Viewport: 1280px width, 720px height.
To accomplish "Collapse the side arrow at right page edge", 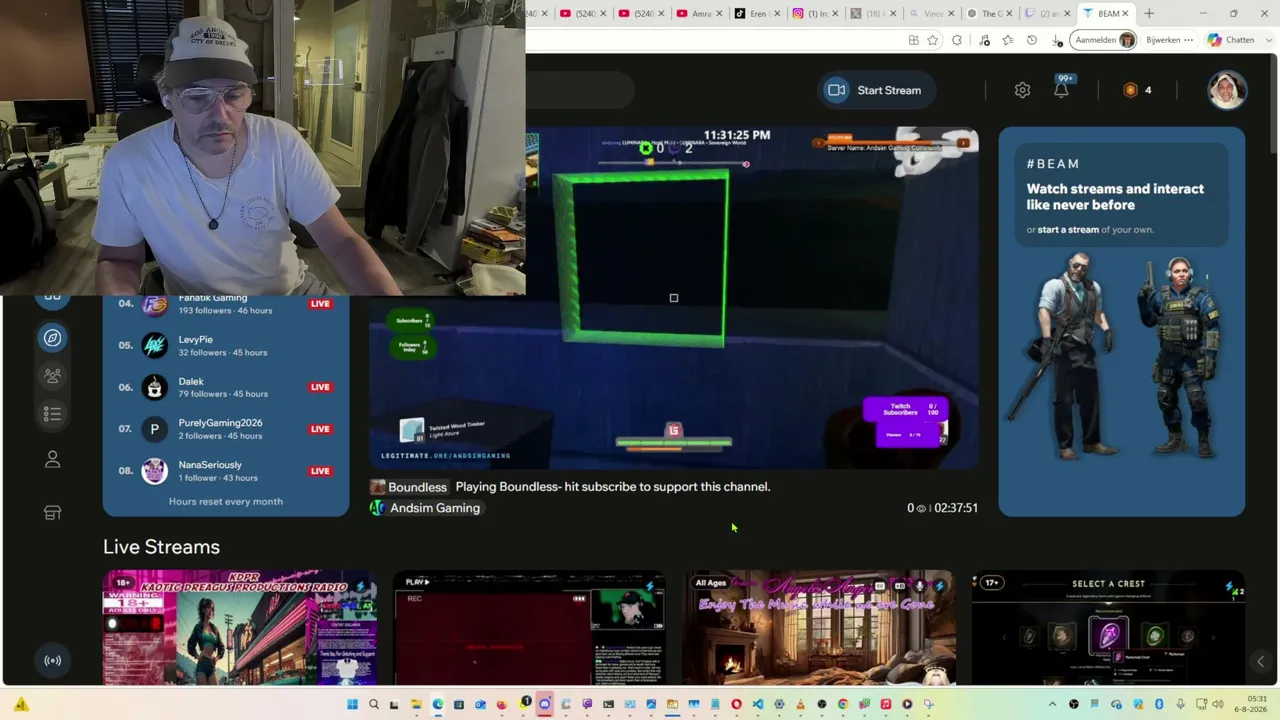I will (x=1260, y=661).
